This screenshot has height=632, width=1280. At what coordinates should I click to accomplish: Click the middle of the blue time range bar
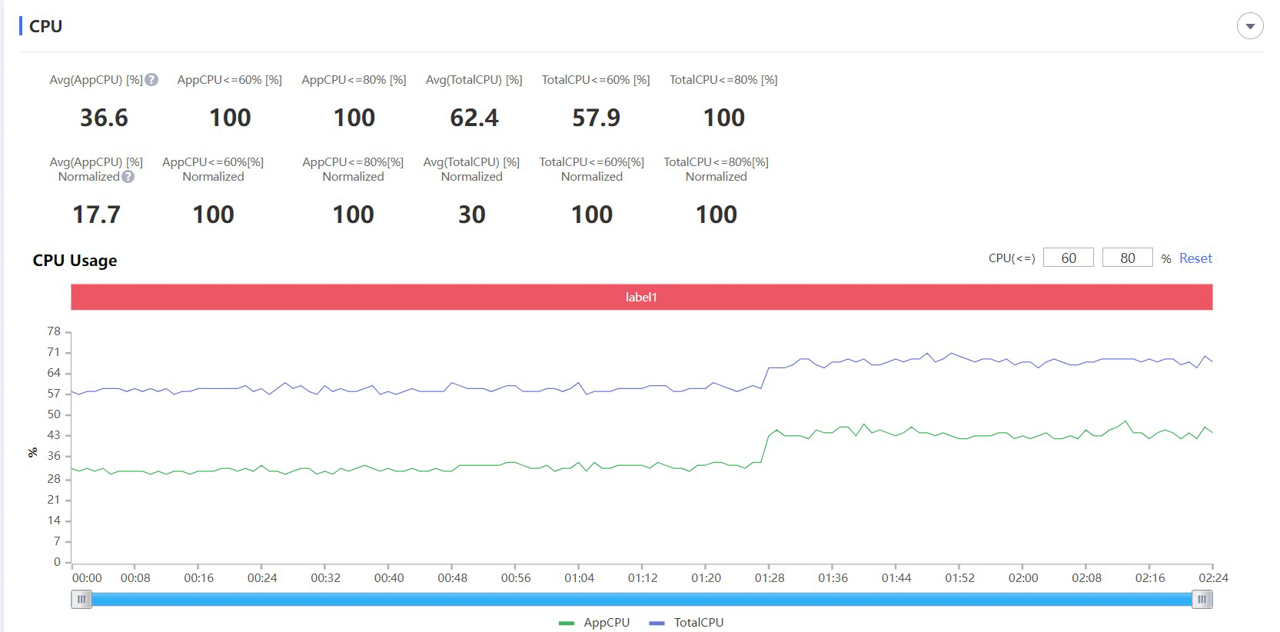641,599
